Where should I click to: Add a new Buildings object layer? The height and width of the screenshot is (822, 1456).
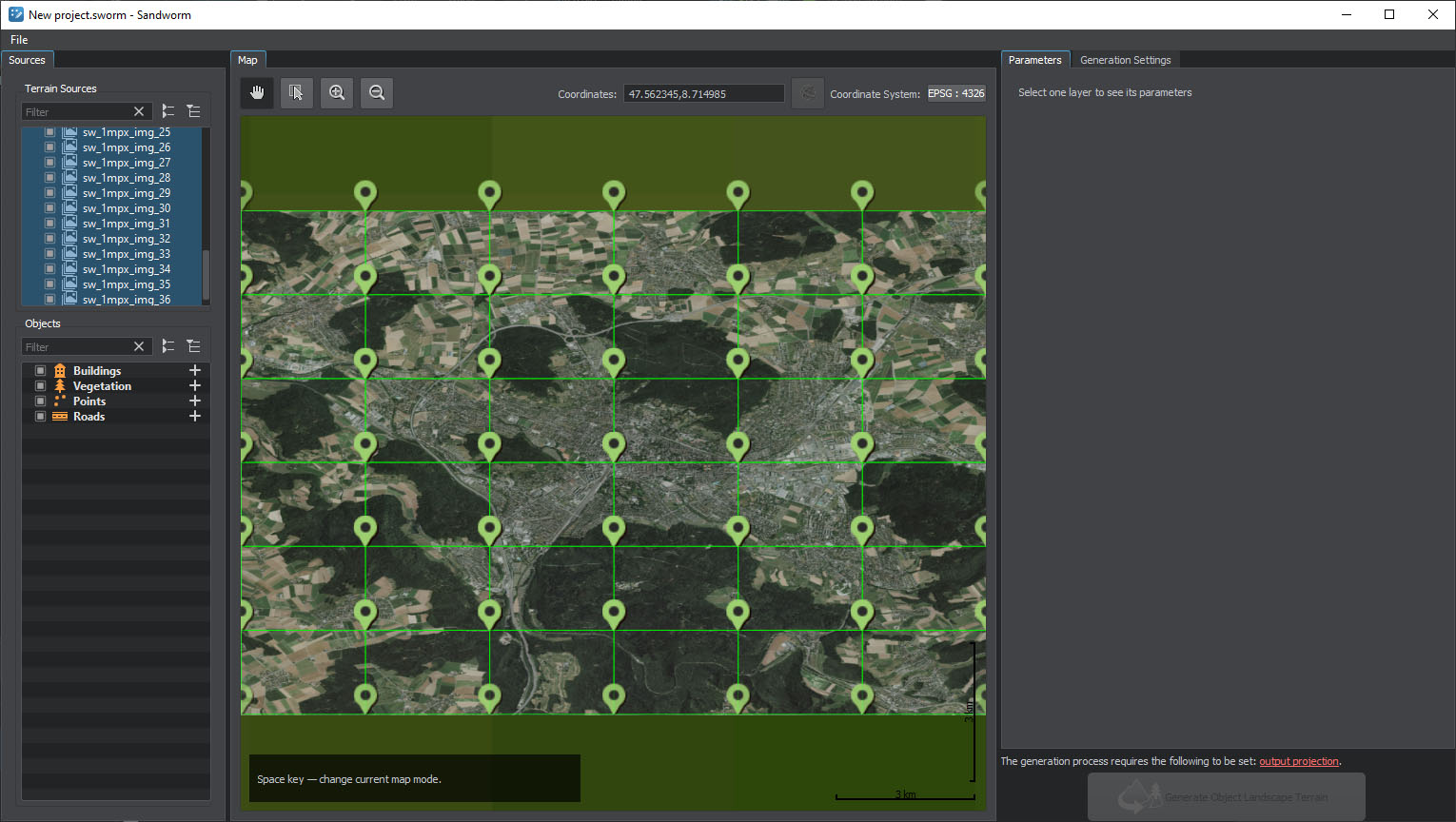pyautogui.click(x=195, y=370)
